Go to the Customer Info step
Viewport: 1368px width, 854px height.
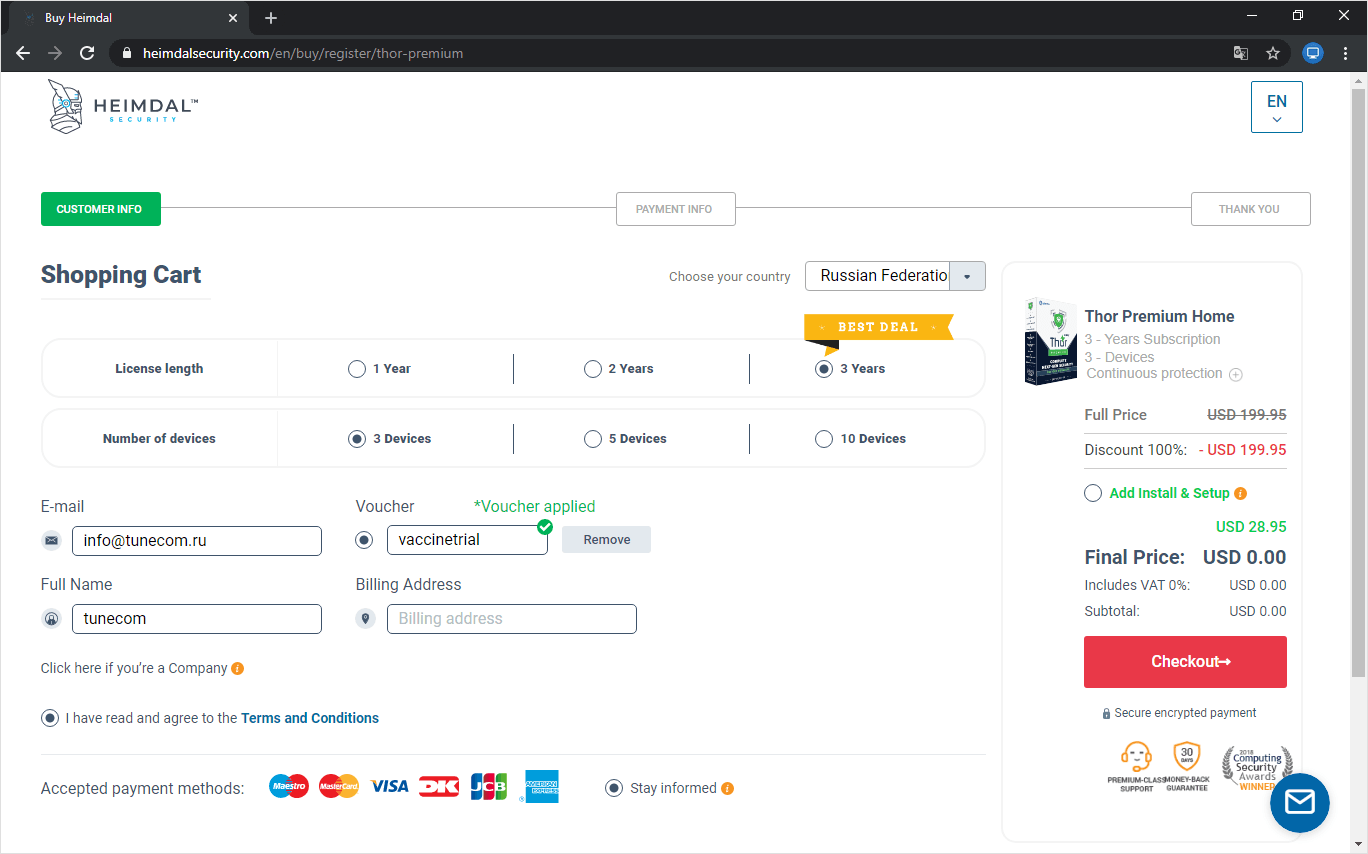tap(101, 209)
